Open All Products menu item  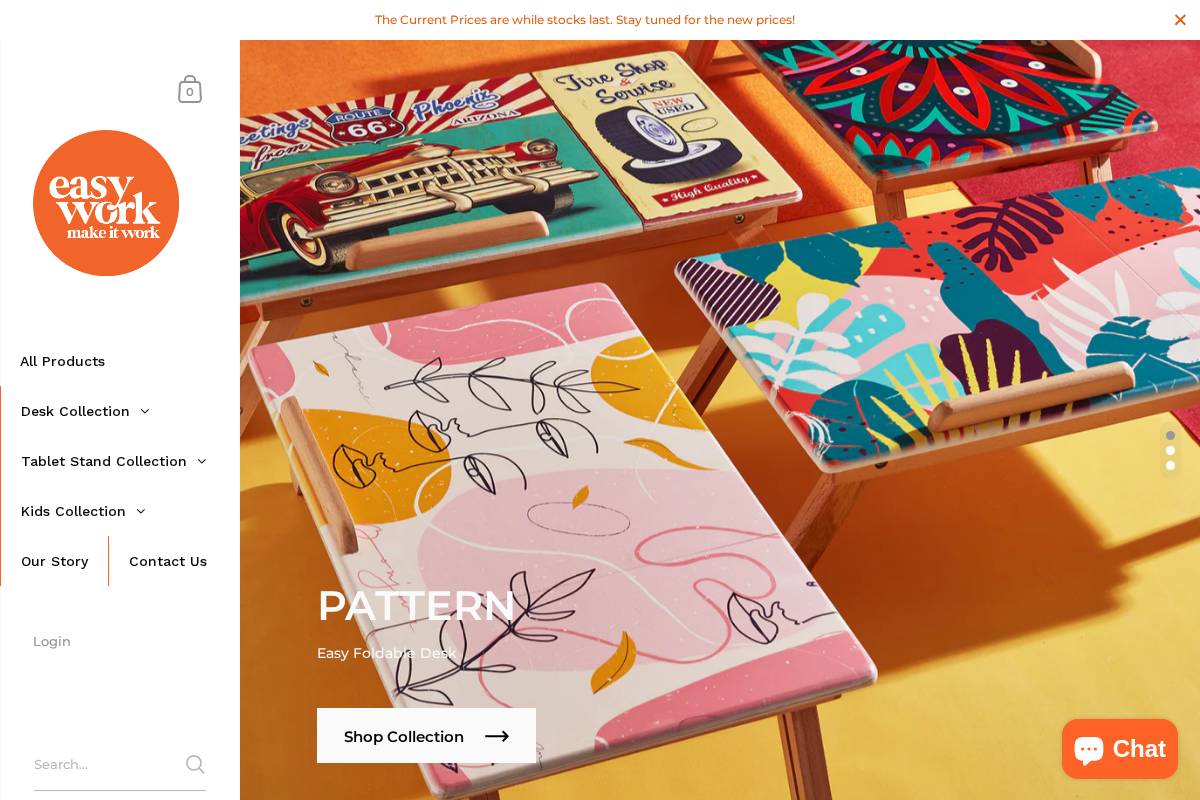(62, 361)
